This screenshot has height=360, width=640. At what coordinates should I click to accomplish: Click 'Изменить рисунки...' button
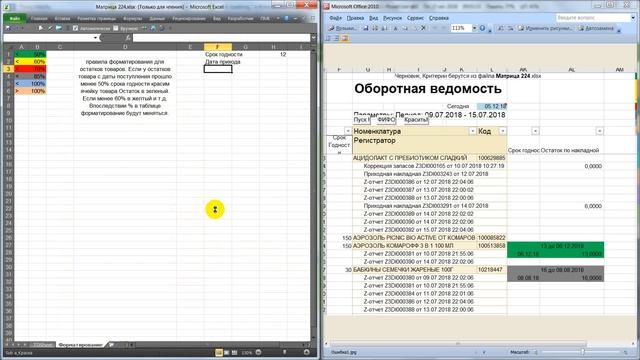click(x=546, y=28)
